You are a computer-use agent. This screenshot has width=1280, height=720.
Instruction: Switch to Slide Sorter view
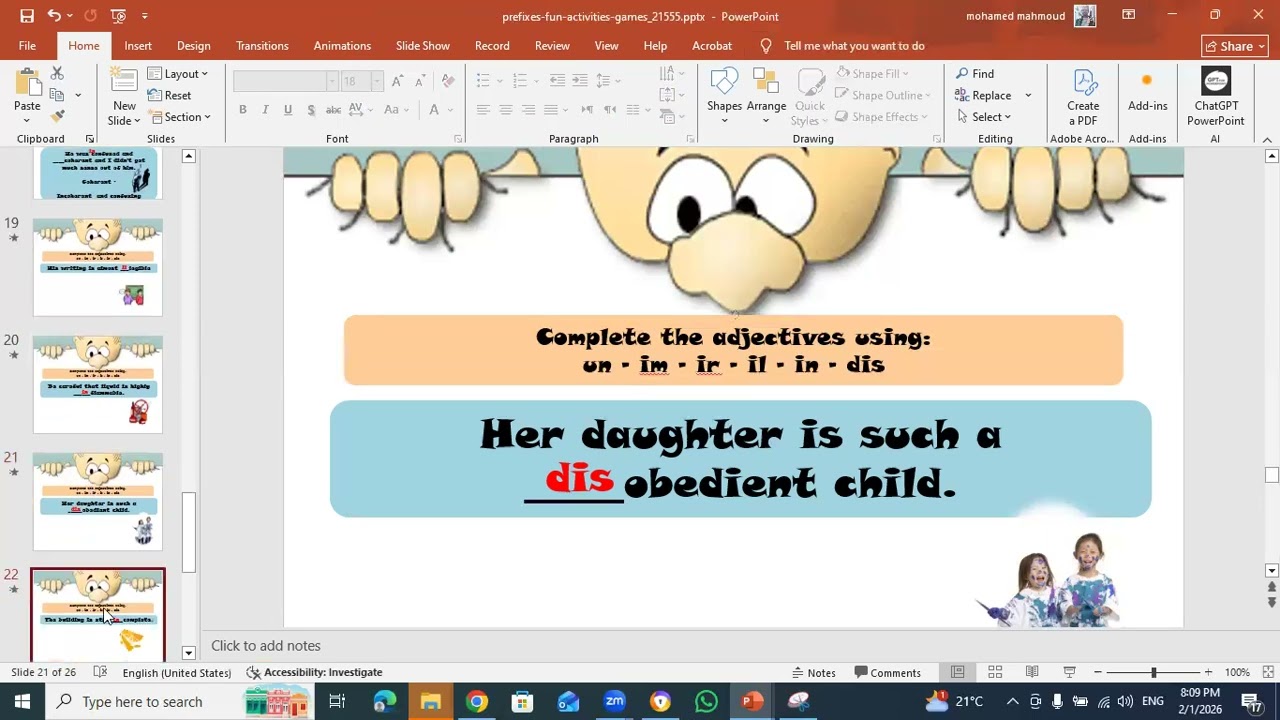[x=995, y=672]
